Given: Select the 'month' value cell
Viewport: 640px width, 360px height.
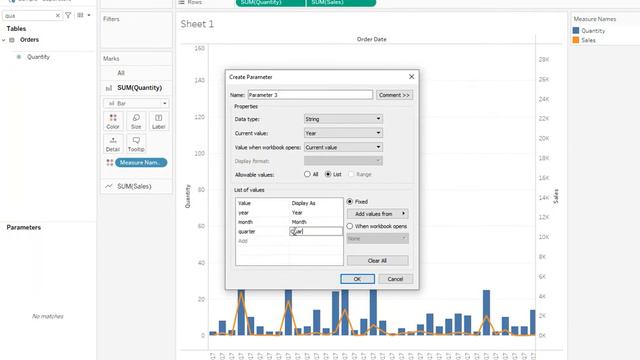Looking at the screenshot, I should (262, 222).
